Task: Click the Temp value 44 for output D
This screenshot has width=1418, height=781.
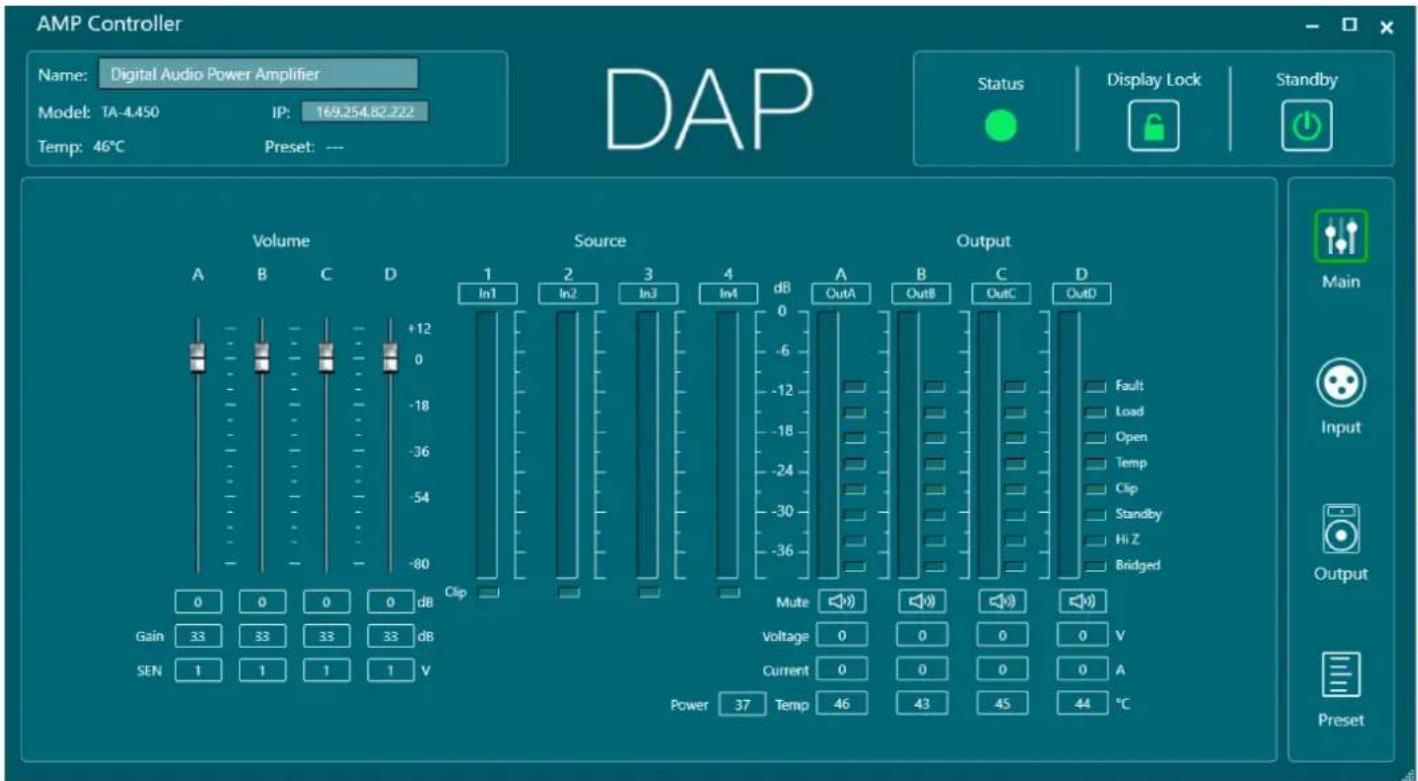Action: [1082, 705]
